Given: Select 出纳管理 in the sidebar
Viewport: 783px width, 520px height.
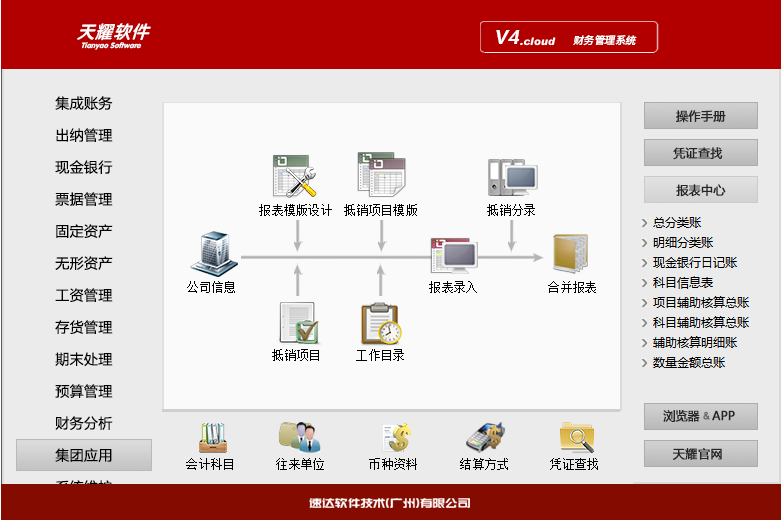Looking at the screenshot, I should pos(83,135).
